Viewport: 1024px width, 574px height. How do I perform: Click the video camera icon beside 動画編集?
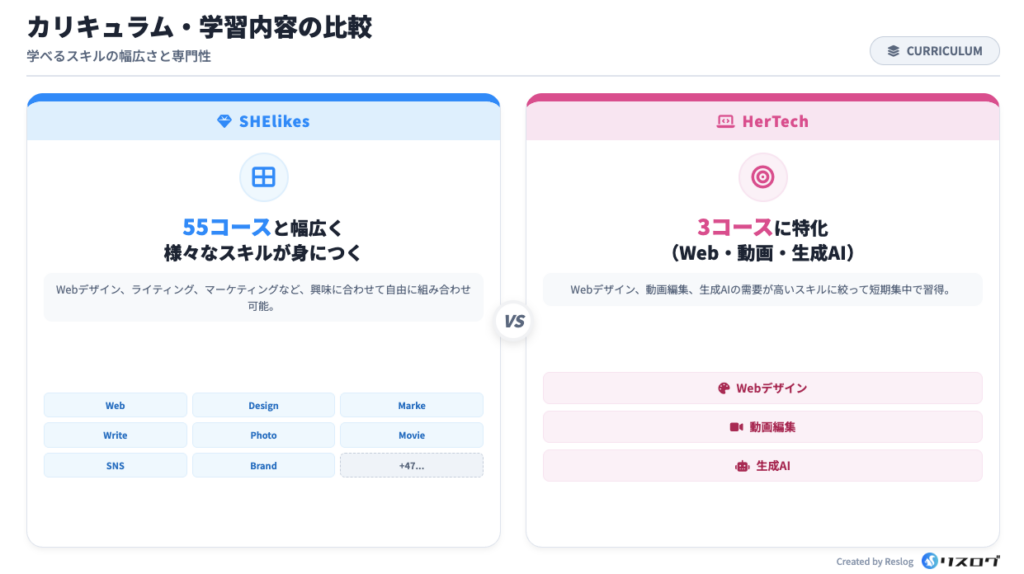[737, 427]
